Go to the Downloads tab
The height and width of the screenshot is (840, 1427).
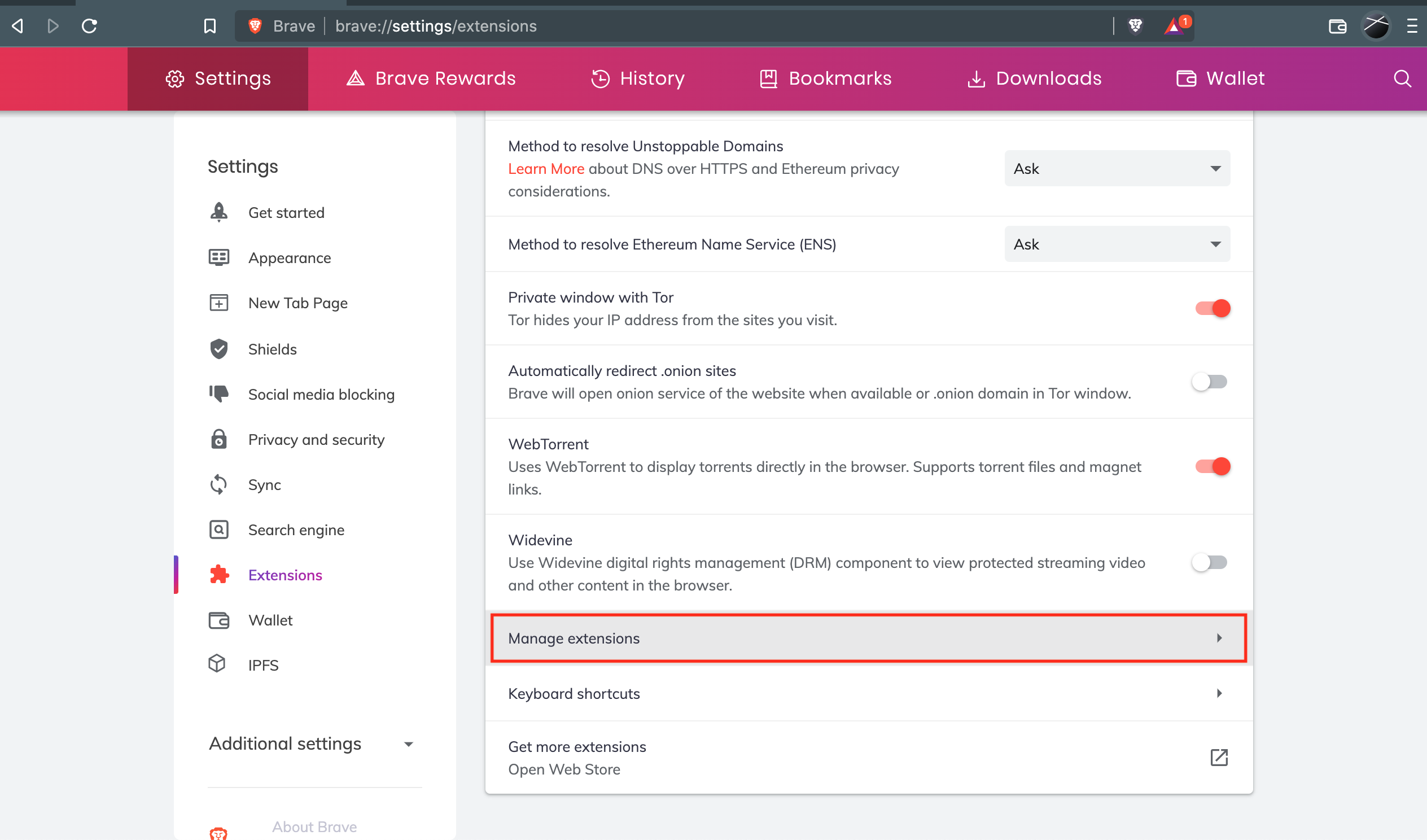click(1034, 78)
